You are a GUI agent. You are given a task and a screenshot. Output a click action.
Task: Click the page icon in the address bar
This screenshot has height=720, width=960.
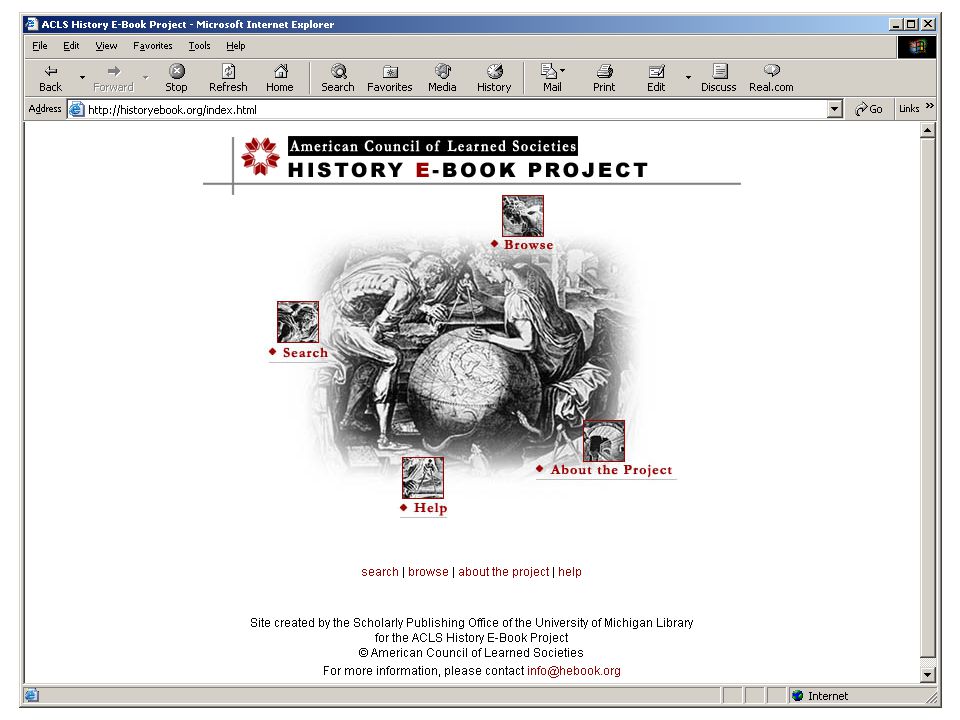click(77, 110)
